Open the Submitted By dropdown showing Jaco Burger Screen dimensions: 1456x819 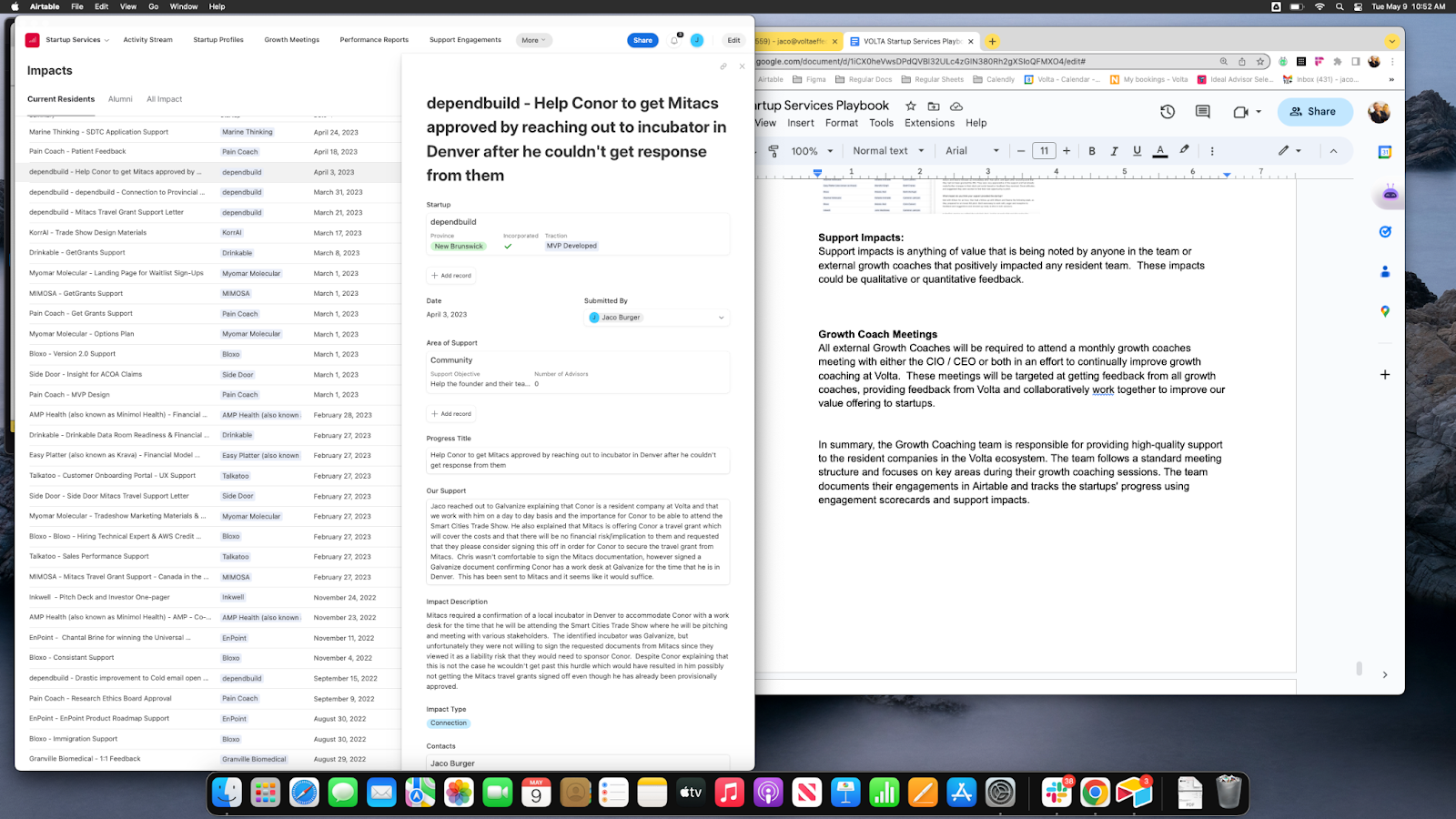pyautogui.click(x=656, y=318)
